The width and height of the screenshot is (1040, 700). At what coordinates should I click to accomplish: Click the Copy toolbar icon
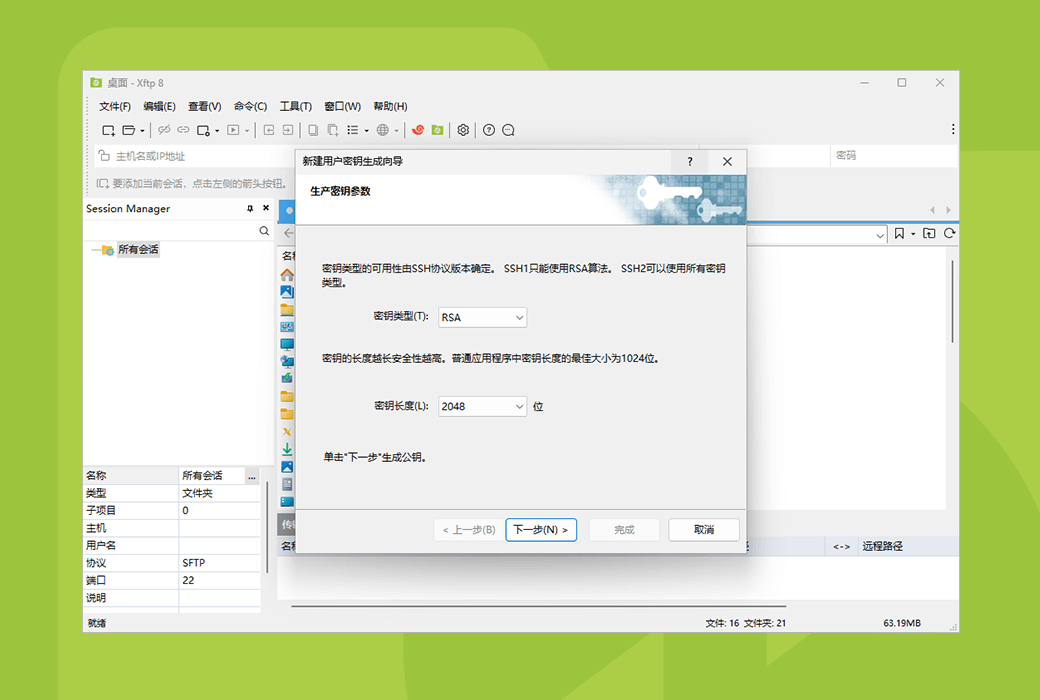point(313,130)
